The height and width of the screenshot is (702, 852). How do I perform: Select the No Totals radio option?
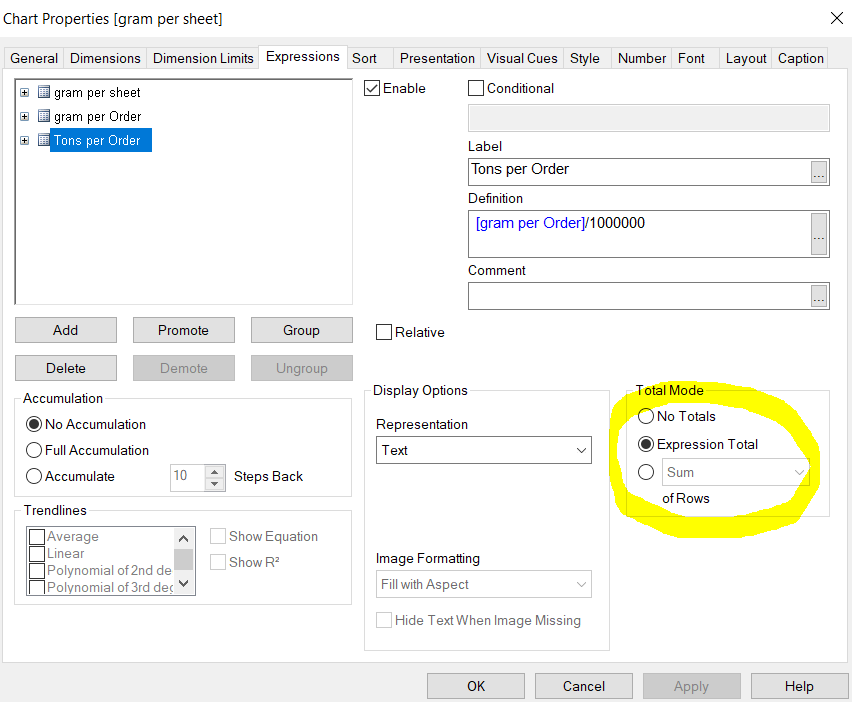click(x=646, y=416)
